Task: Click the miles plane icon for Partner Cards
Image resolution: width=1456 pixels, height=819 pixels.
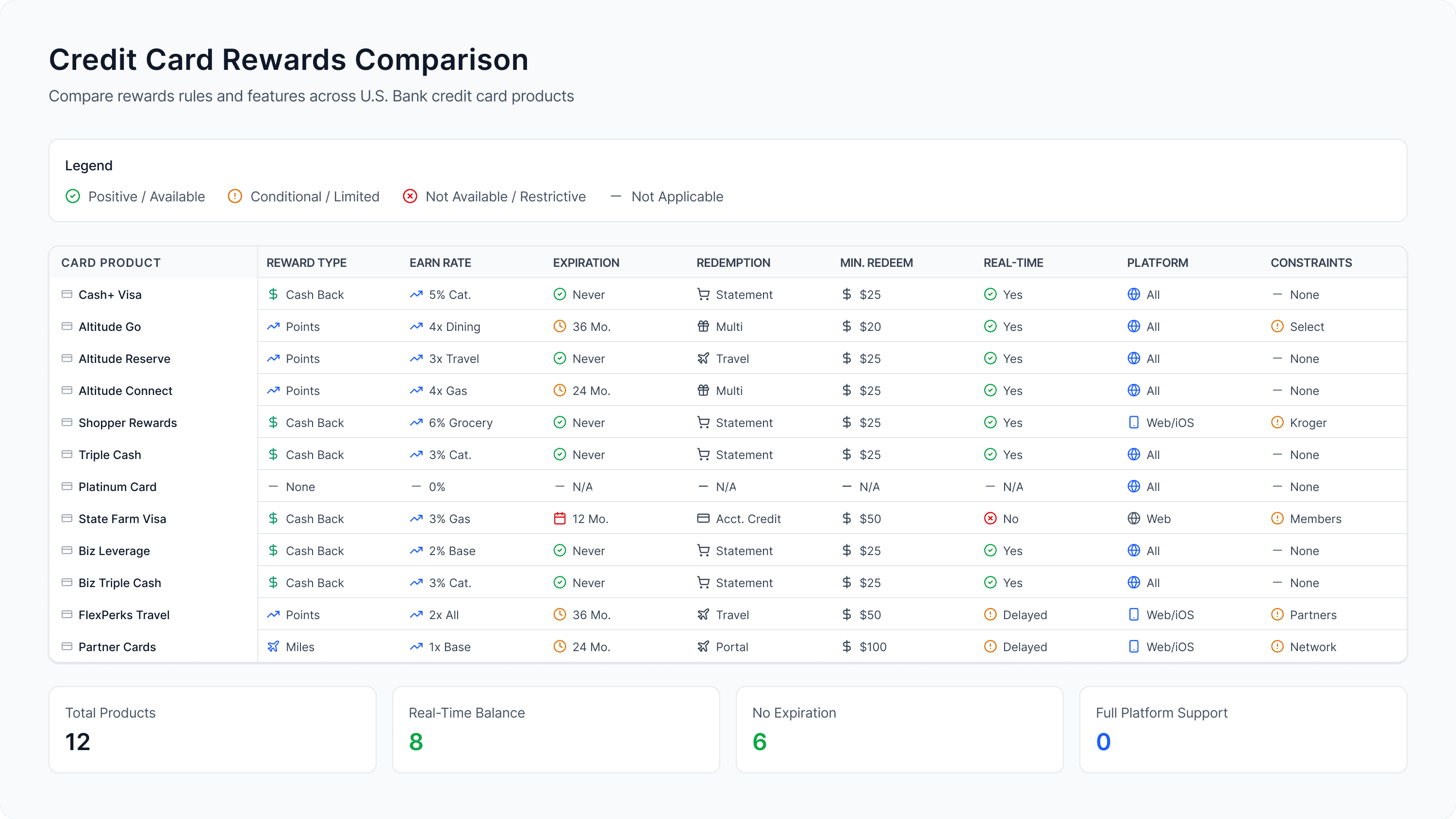Action: (x=273, y=647)
